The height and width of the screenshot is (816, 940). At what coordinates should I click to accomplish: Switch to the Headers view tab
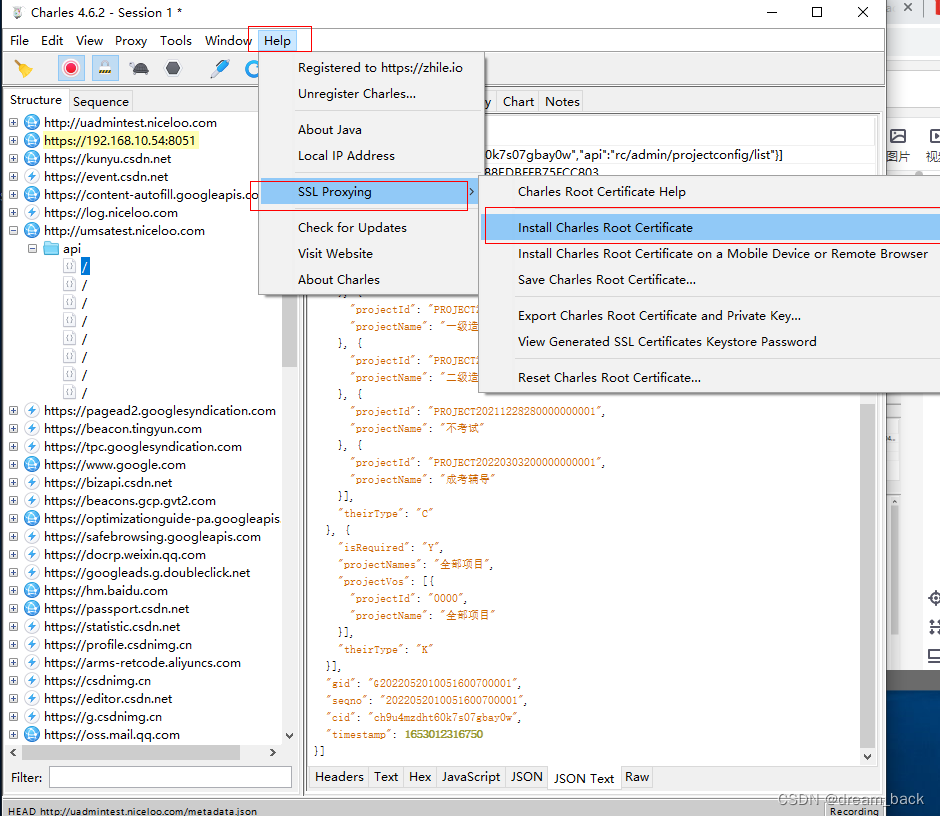tap(339, 777)
